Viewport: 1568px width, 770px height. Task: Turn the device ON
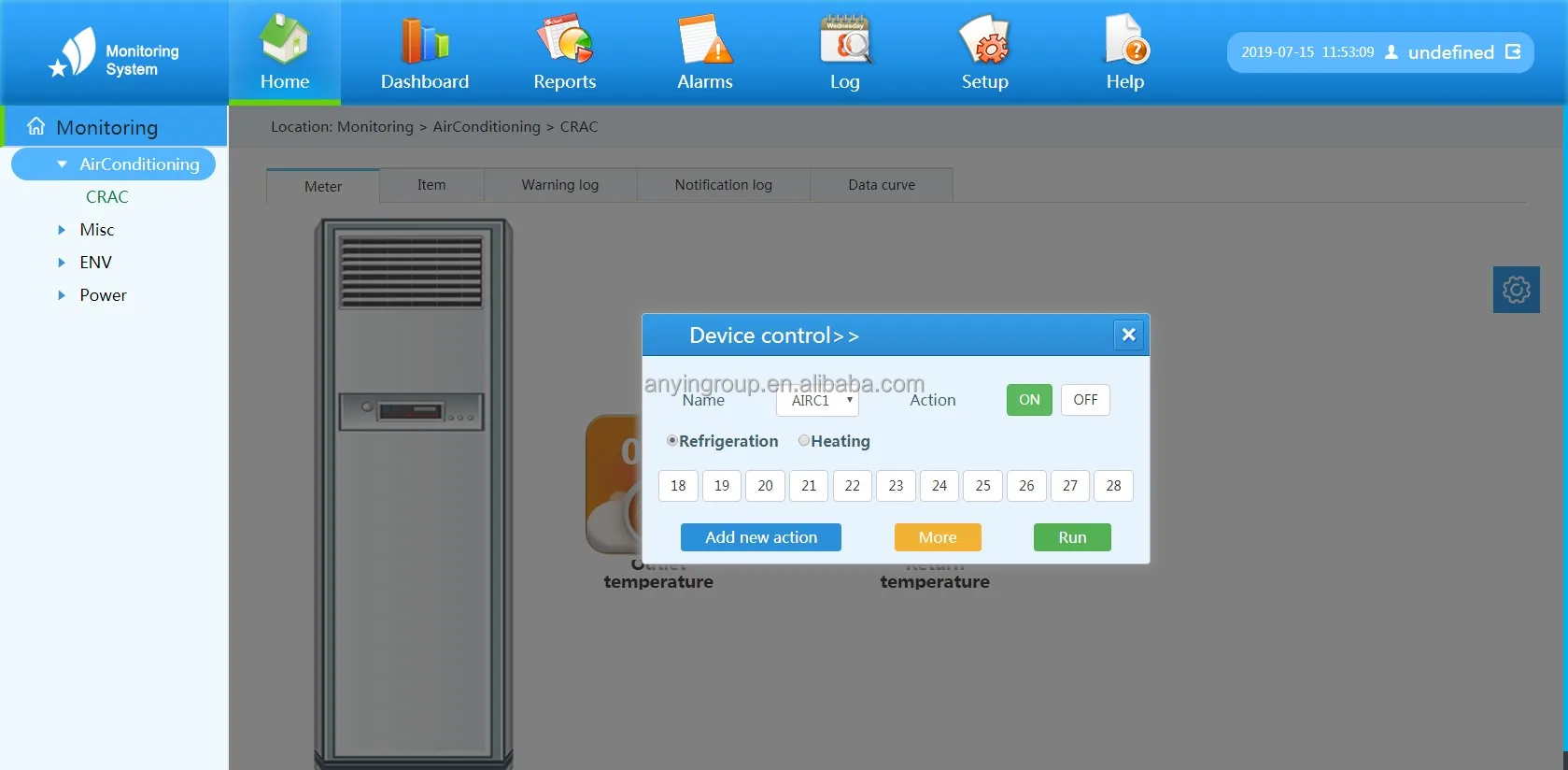[x=1029, y=400]
